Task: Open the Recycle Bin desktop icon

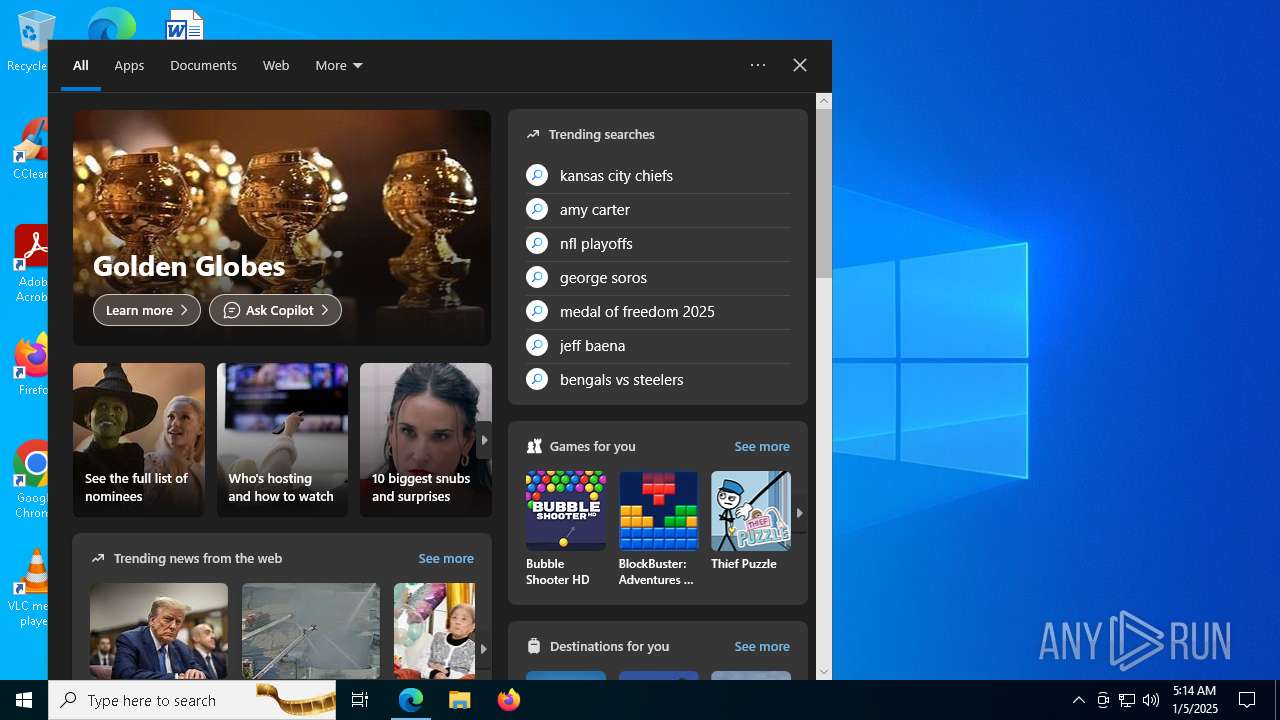Action: click(30, 40)
